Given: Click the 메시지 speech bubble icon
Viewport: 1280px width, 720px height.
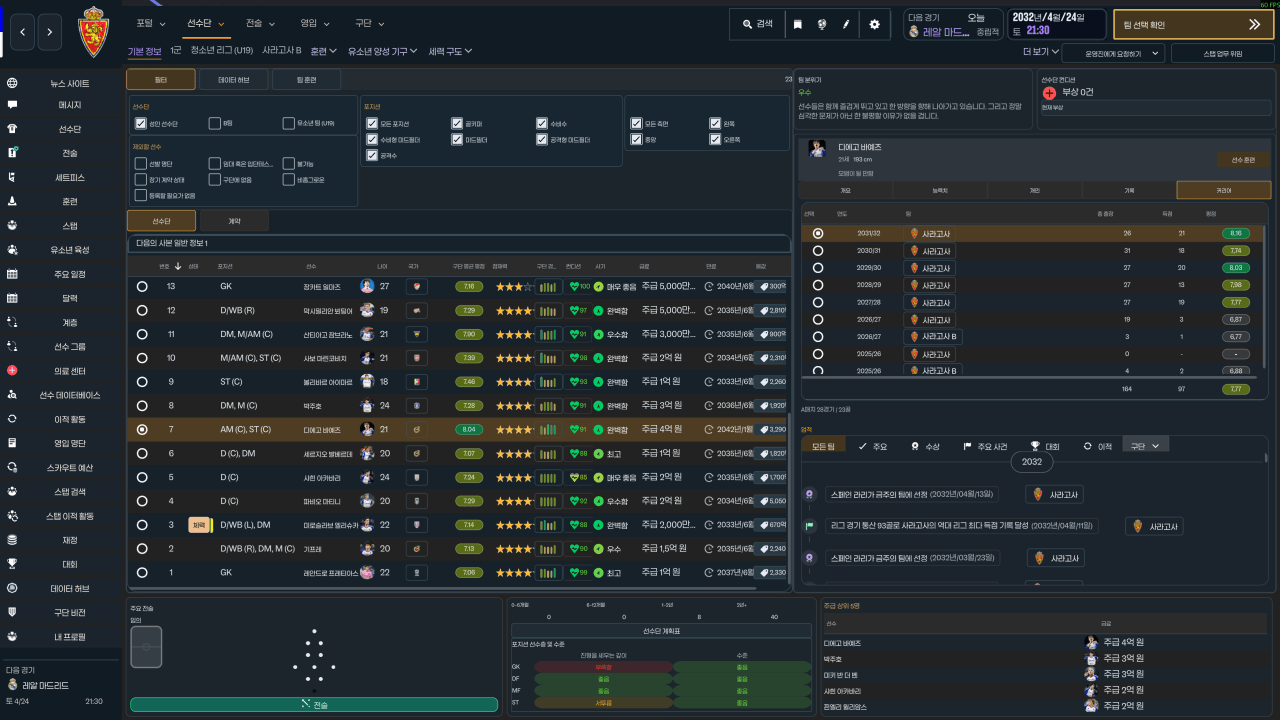Looking at the screenshot, I should [x=12, y=105].
